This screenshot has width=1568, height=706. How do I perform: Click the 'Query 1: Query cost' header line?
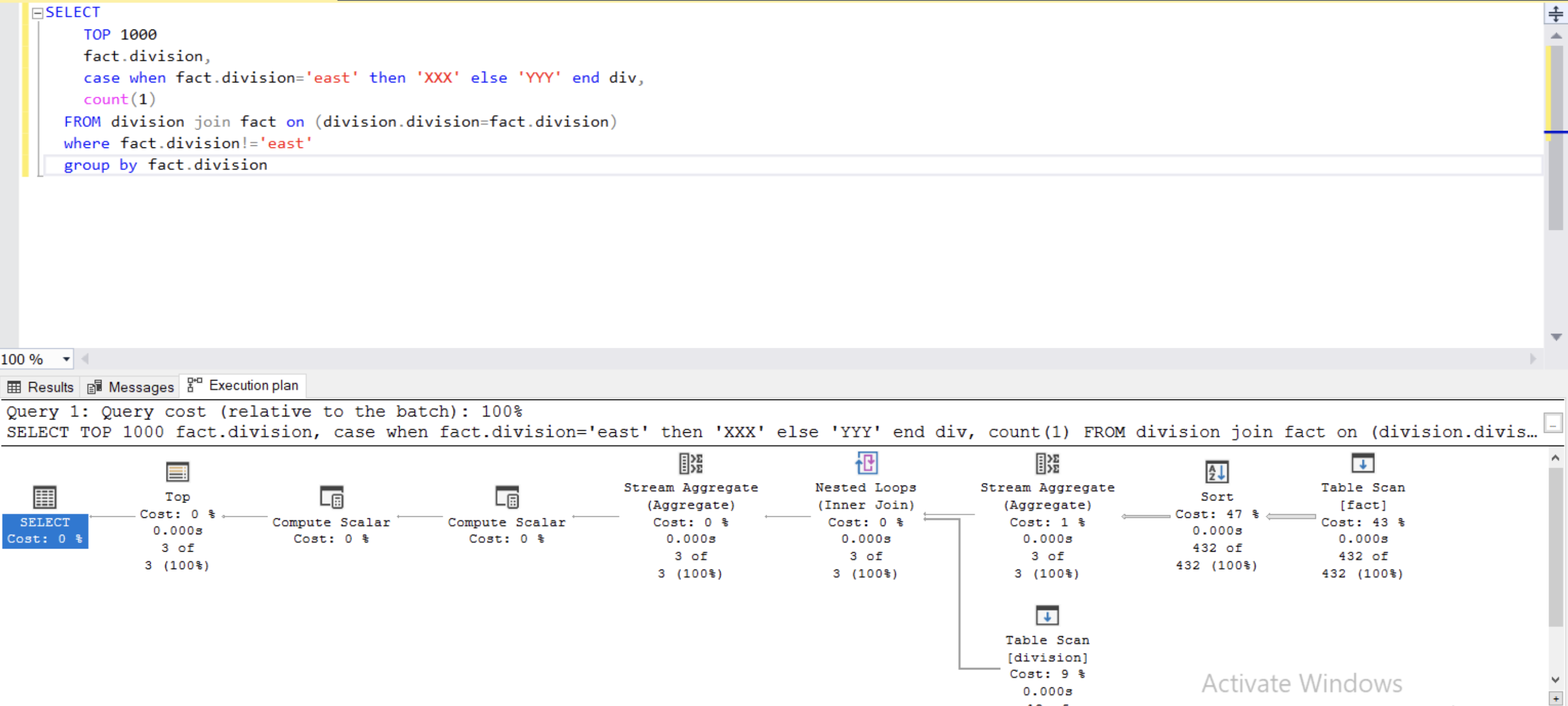coord(264,412)
